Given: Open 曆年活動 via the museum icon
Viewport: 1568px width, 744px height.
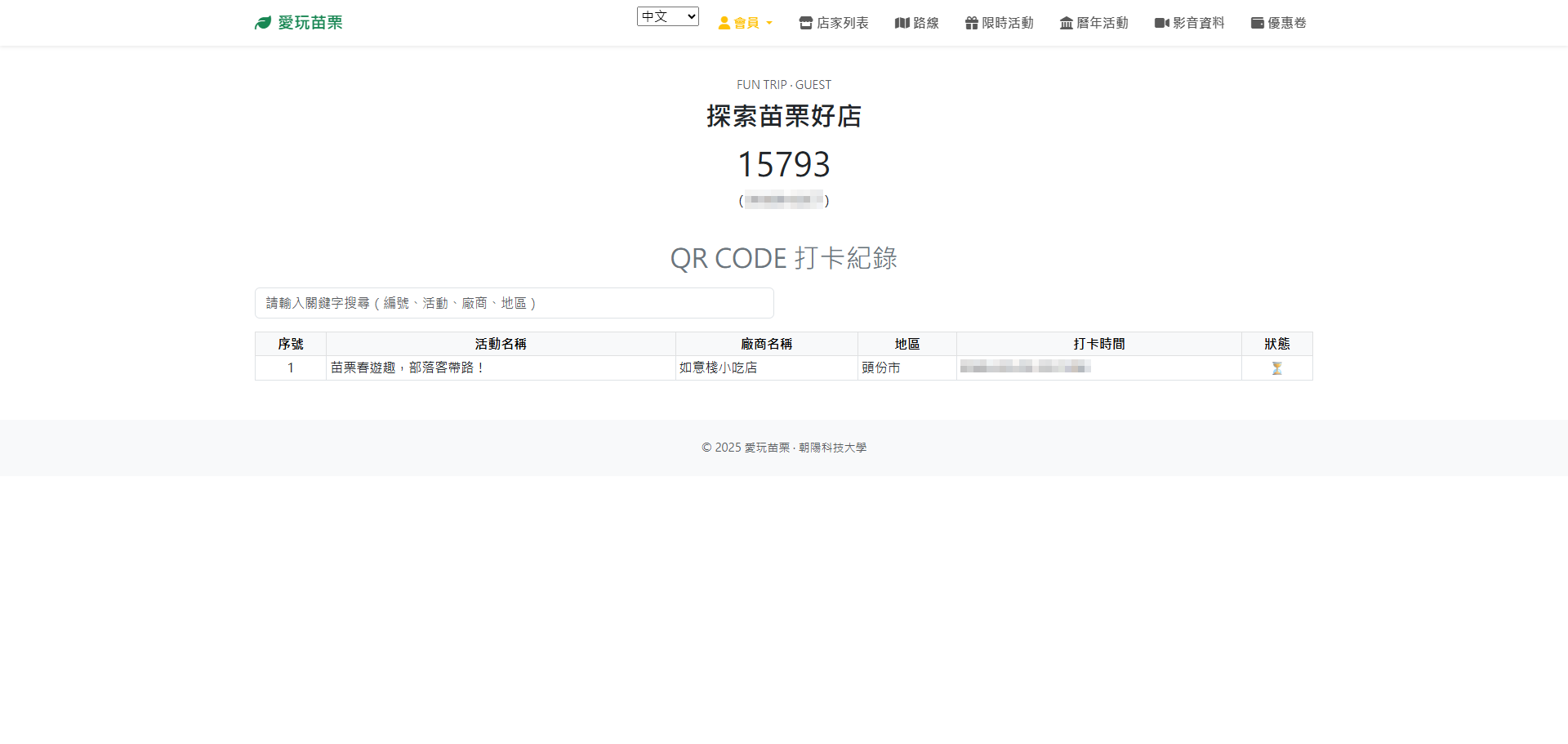Looking at the screenshot, I should point(1067,23).
